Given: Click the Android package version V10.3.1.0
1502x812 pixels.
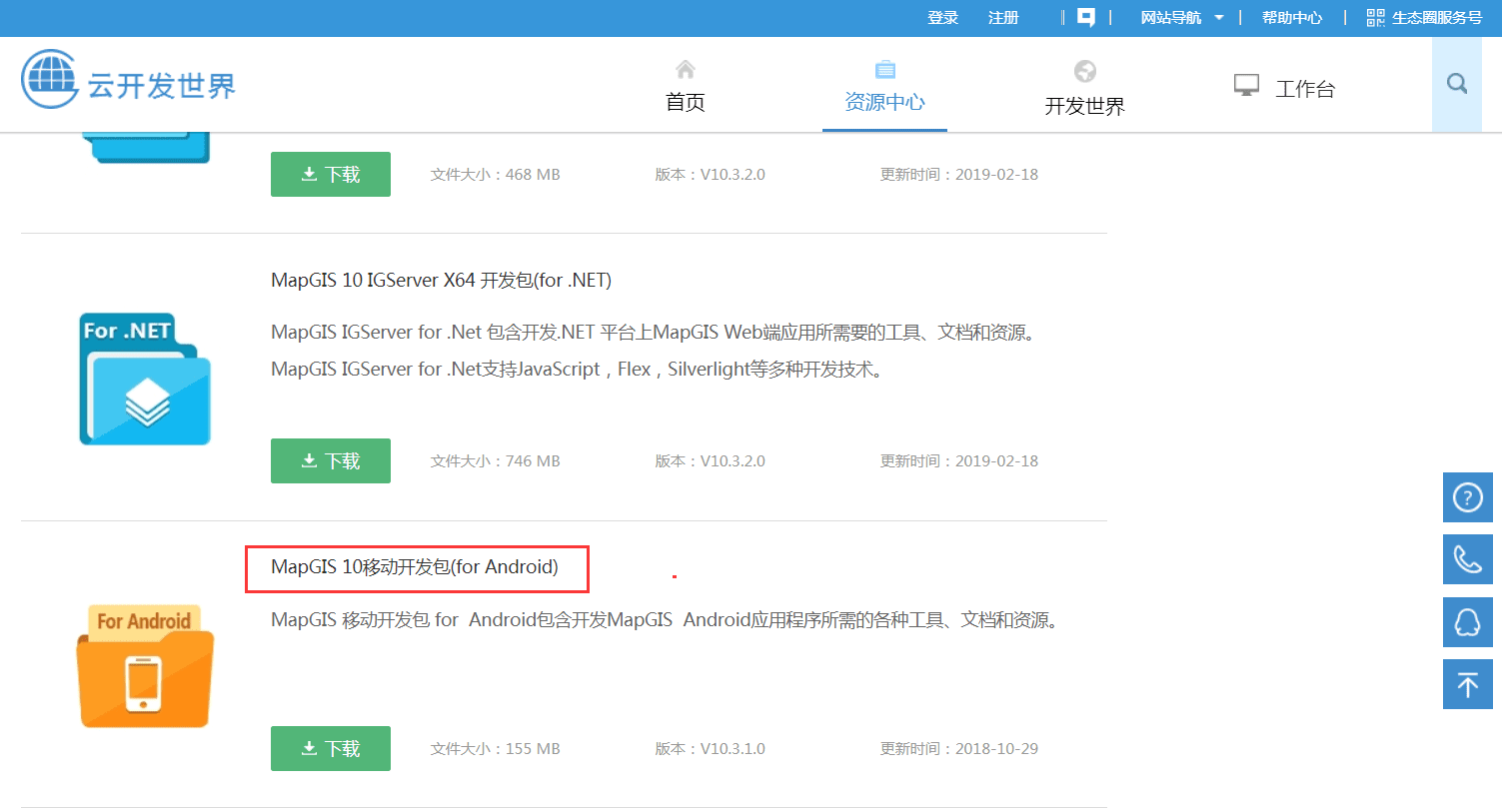Looking at the screenshot, I should point(710,749).
